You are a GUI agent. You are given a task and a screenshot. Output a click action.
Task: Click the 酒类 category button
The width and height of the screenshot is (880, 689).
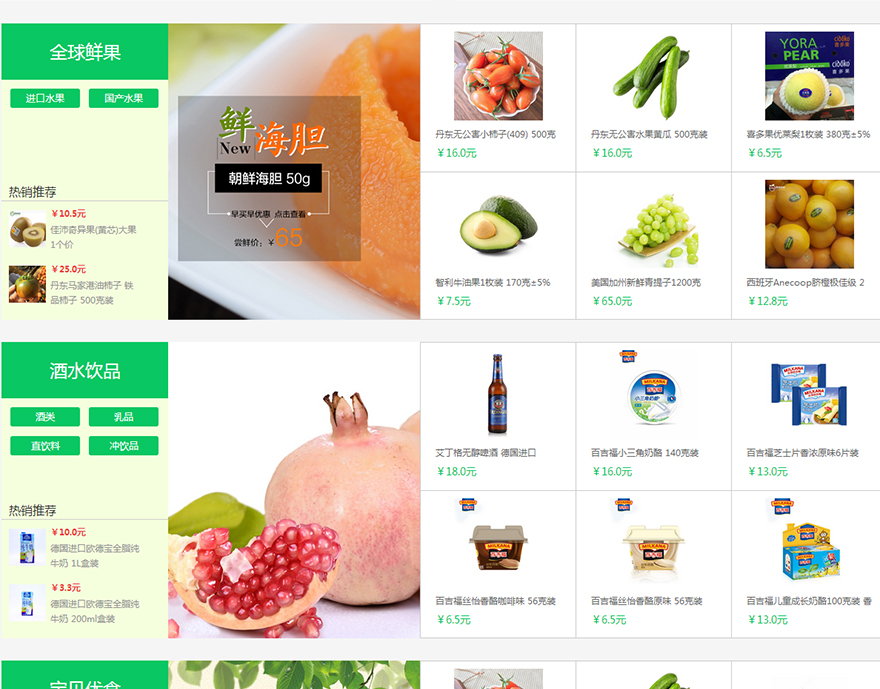(45, 417)
